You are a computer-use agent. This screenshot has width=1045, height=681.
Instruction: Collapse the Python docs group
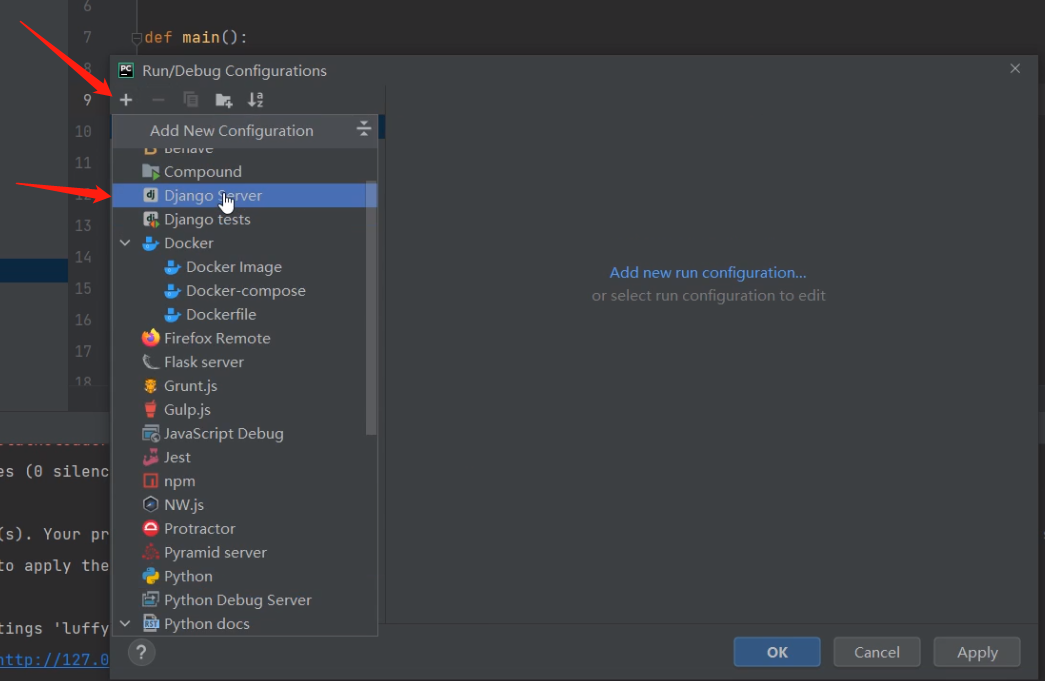pyautogui.click(x=125, y=624)
